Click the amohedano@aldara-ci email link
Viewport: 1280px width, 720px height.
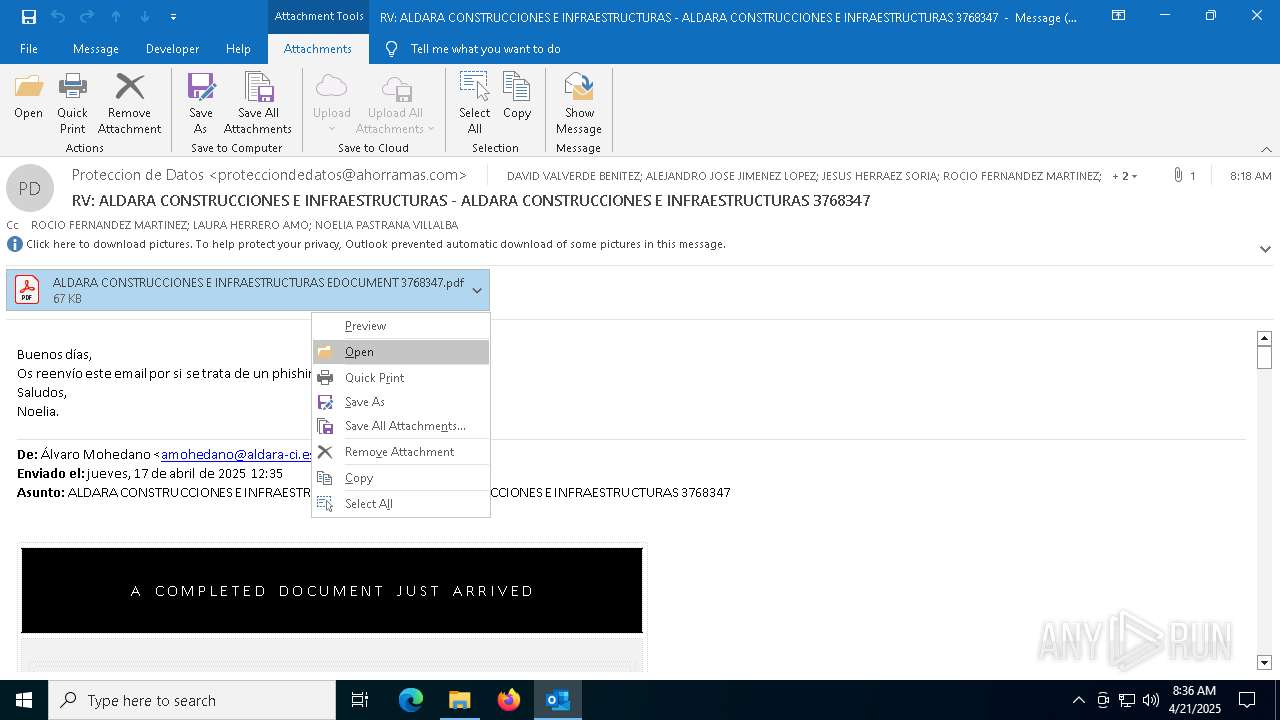click(x=236, y=454)
